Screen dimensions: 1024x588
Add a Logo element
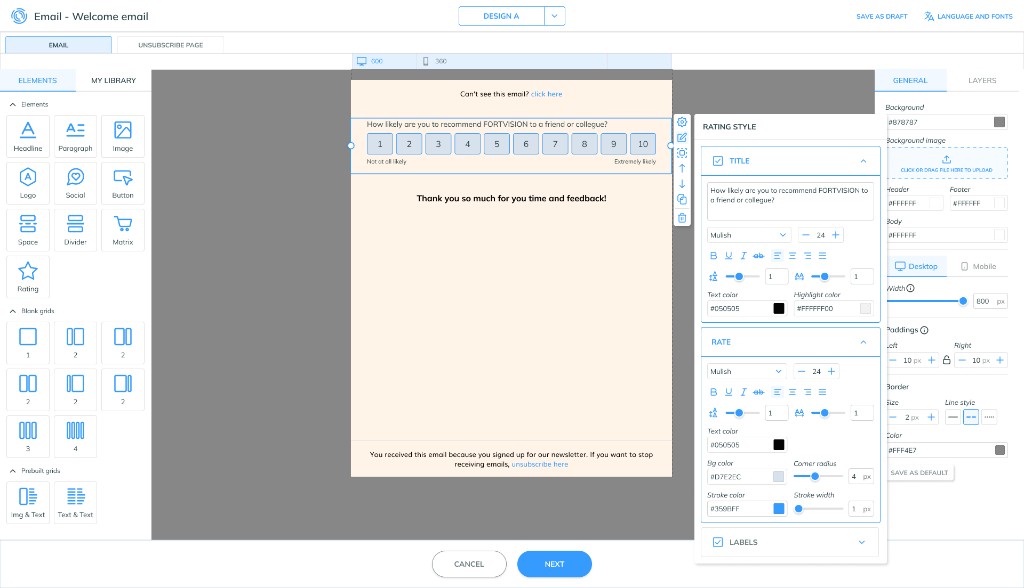(x=28, y=183)
